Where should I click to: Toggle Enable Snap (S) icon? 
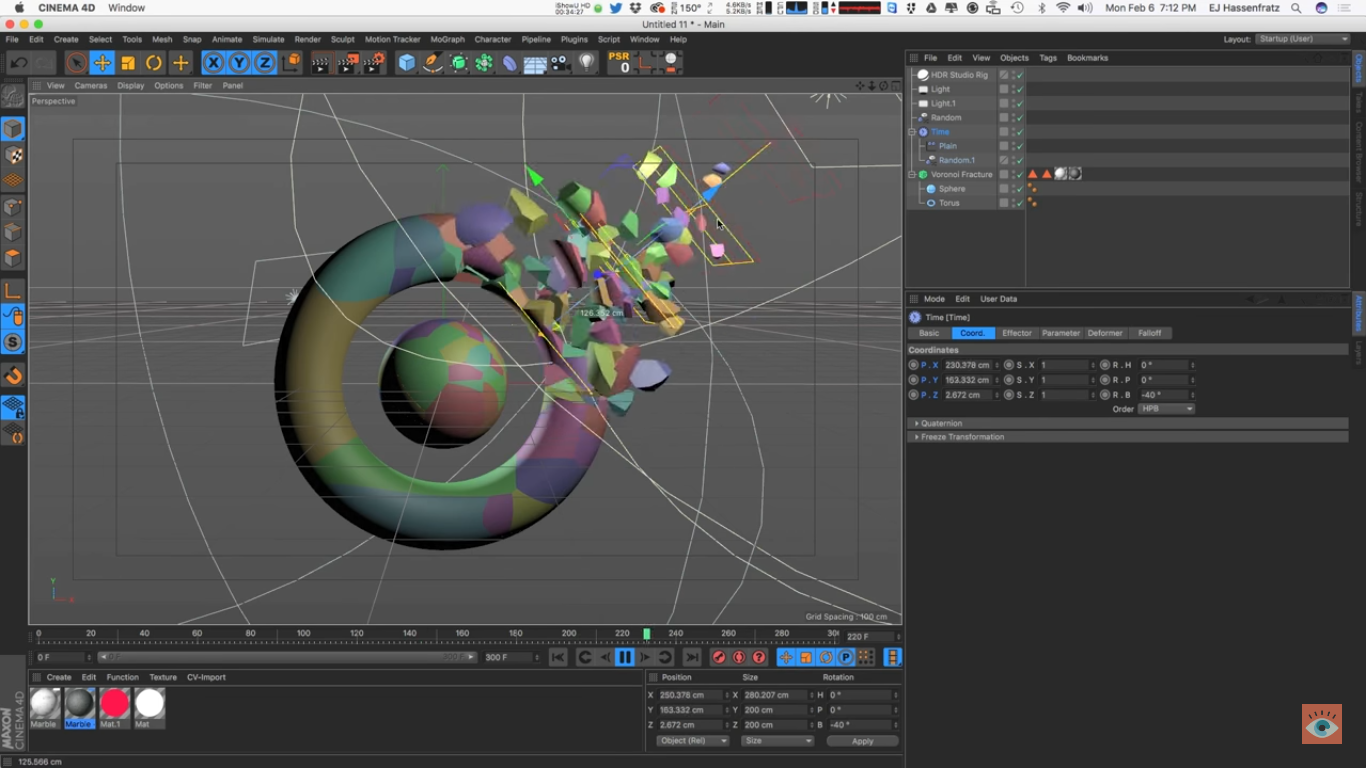coord(13,342)
